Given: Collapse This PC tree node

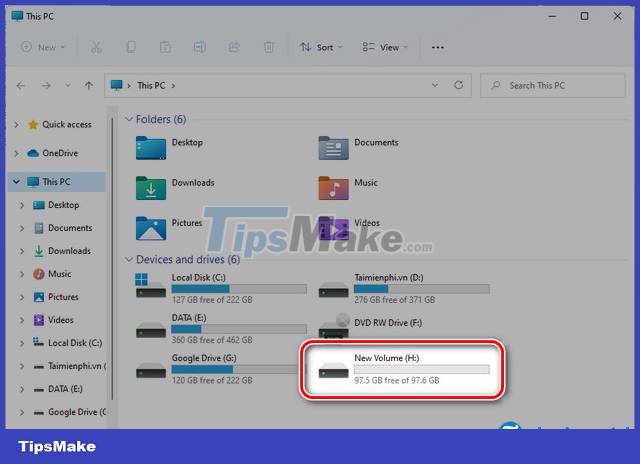Looking at the screenshot, I should (16, 182).
